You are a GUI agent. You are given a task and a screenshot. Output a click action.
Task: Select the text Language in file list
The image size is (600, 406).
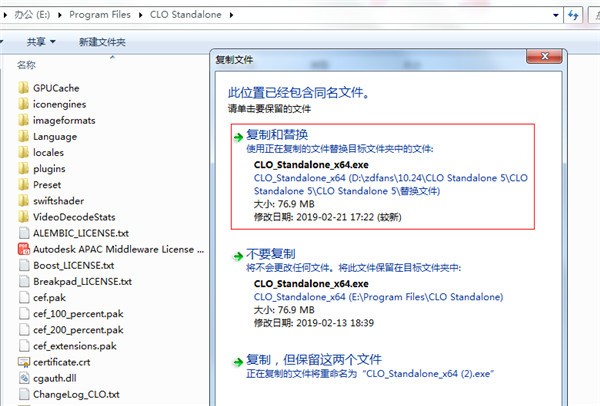coord(55,137)
